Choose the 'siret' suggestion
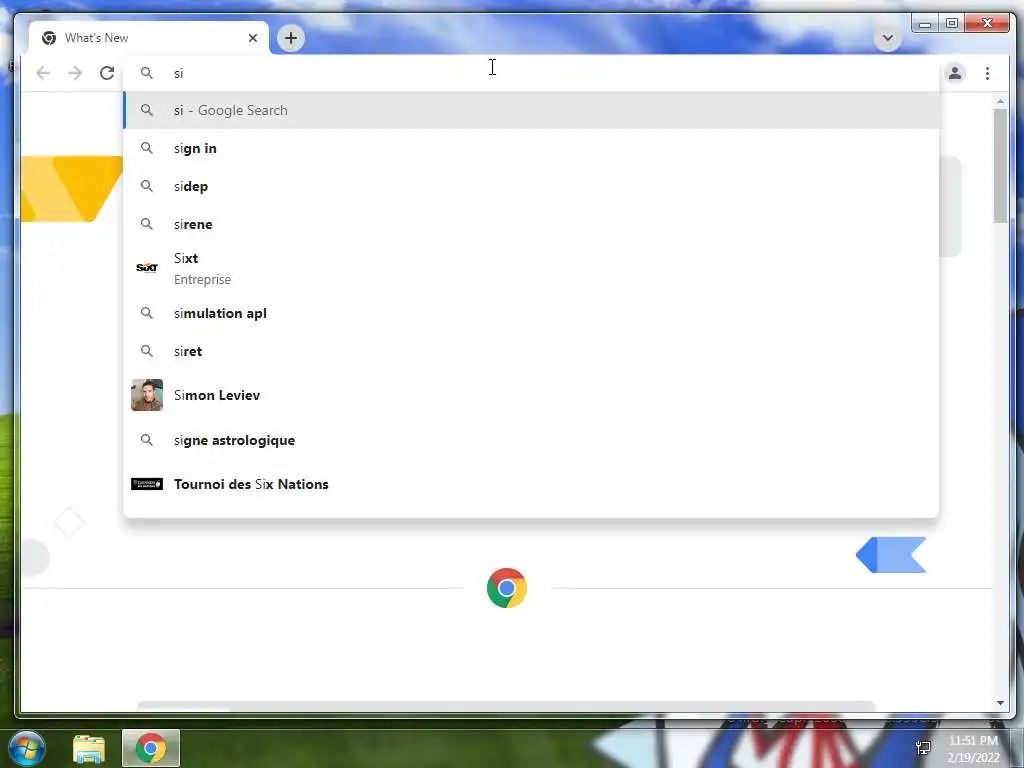 (x=531, y=351)
